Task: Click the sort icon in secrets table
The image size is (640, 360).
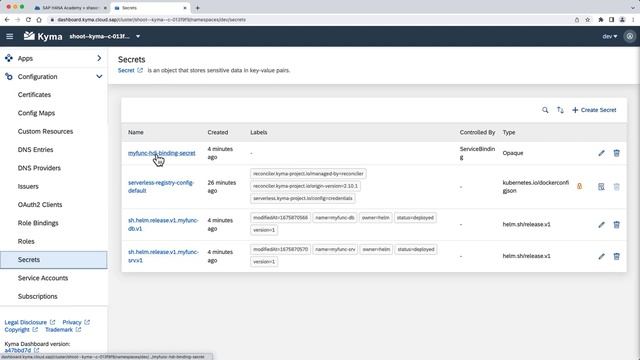Action: (560, 110)
